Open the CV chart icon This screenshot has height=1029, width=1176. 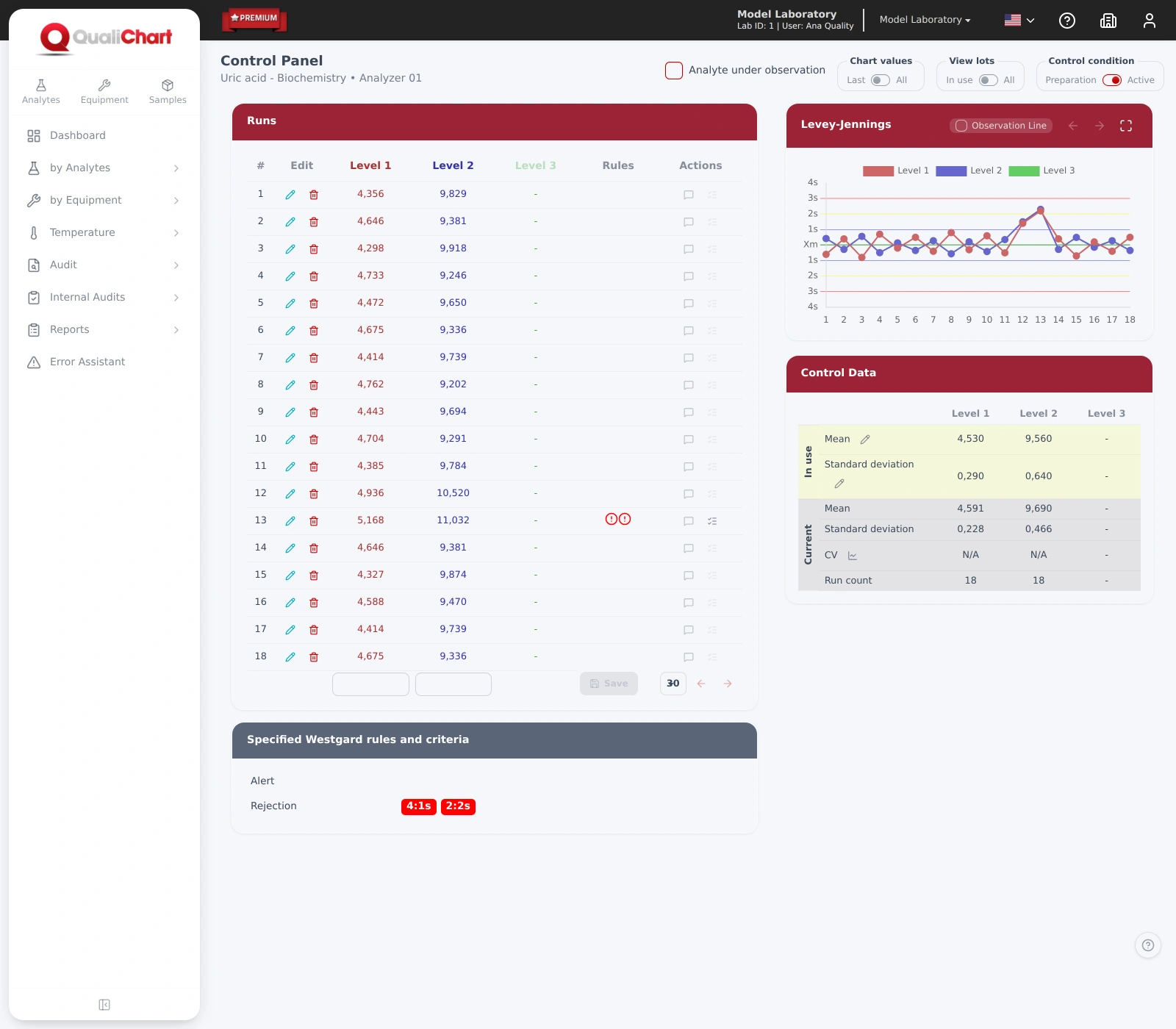tap(853, 556)
